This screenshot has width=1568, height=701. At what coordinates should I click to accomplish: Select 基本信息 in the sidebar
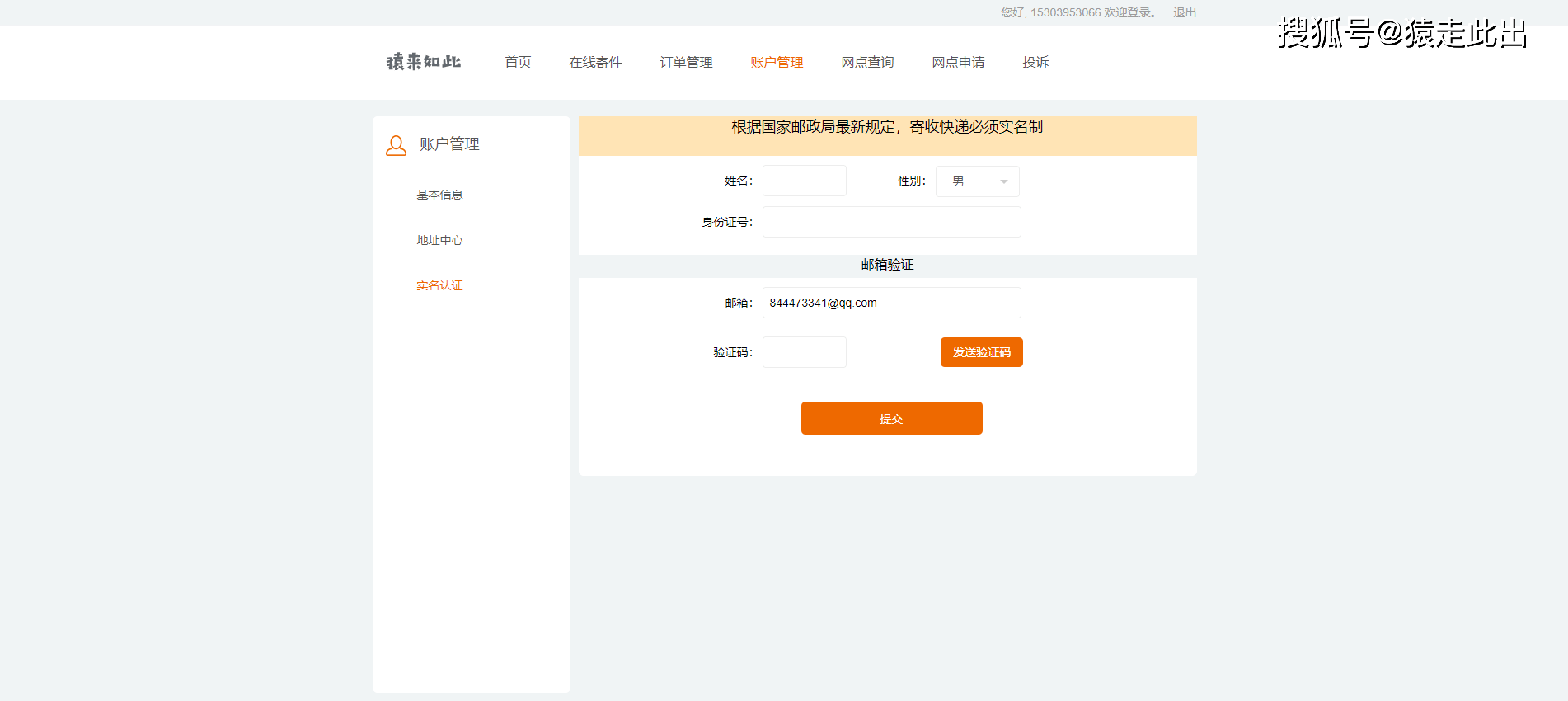click(x=439, y=195)
